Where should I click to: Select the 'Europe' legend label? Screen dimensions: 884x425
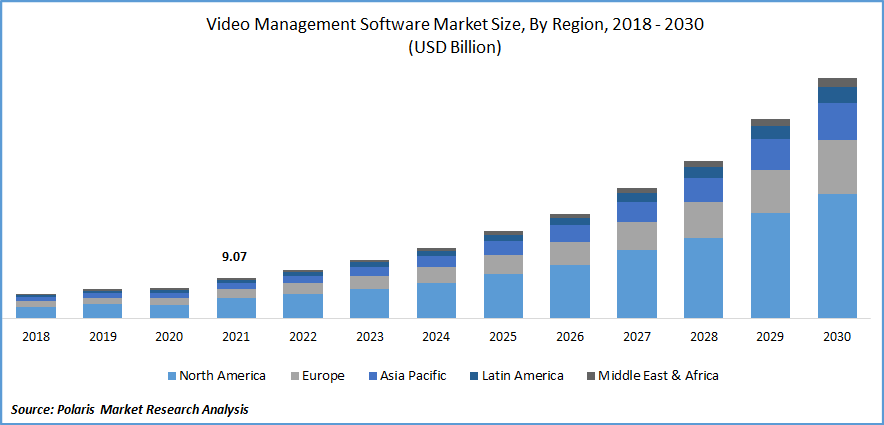(325, 376)
